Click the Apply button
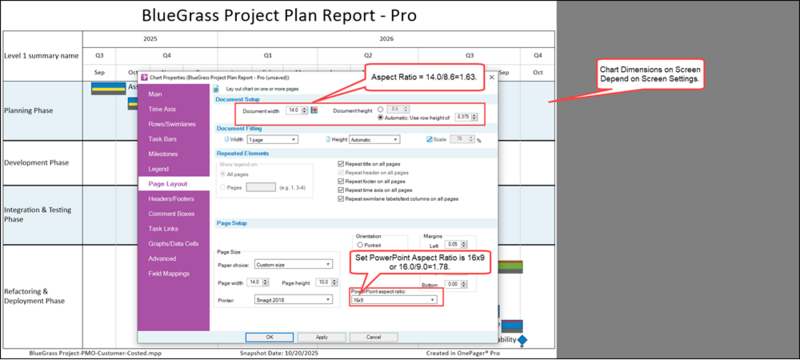 click(x=321, y=337)
